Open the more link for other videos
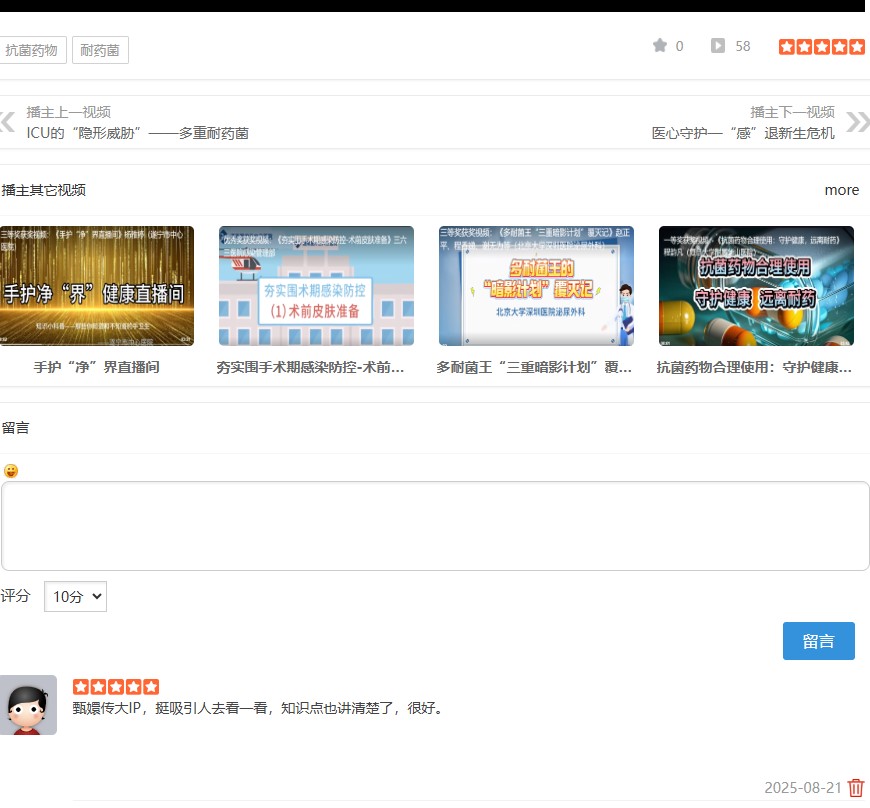This screenshot has width=870, height=808. point(842,190)
